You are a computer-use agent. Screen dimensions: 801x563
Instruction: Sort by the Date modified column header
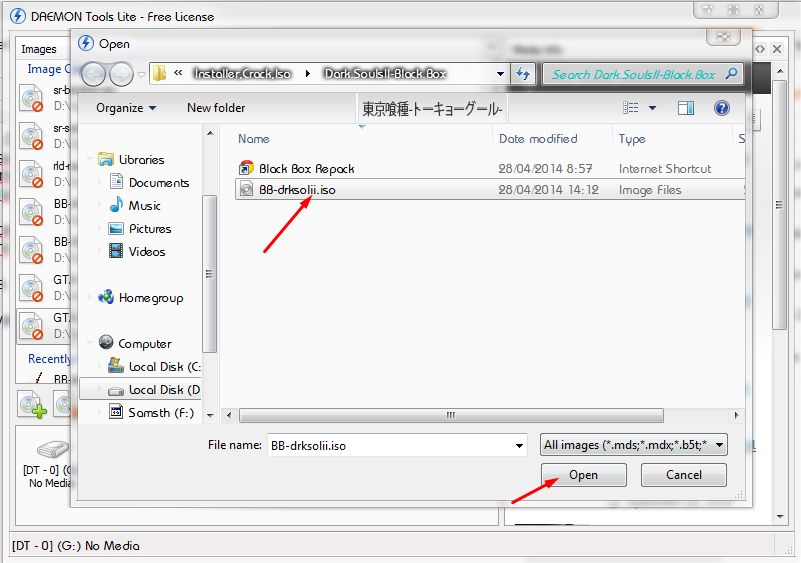[x=538, y=139]
